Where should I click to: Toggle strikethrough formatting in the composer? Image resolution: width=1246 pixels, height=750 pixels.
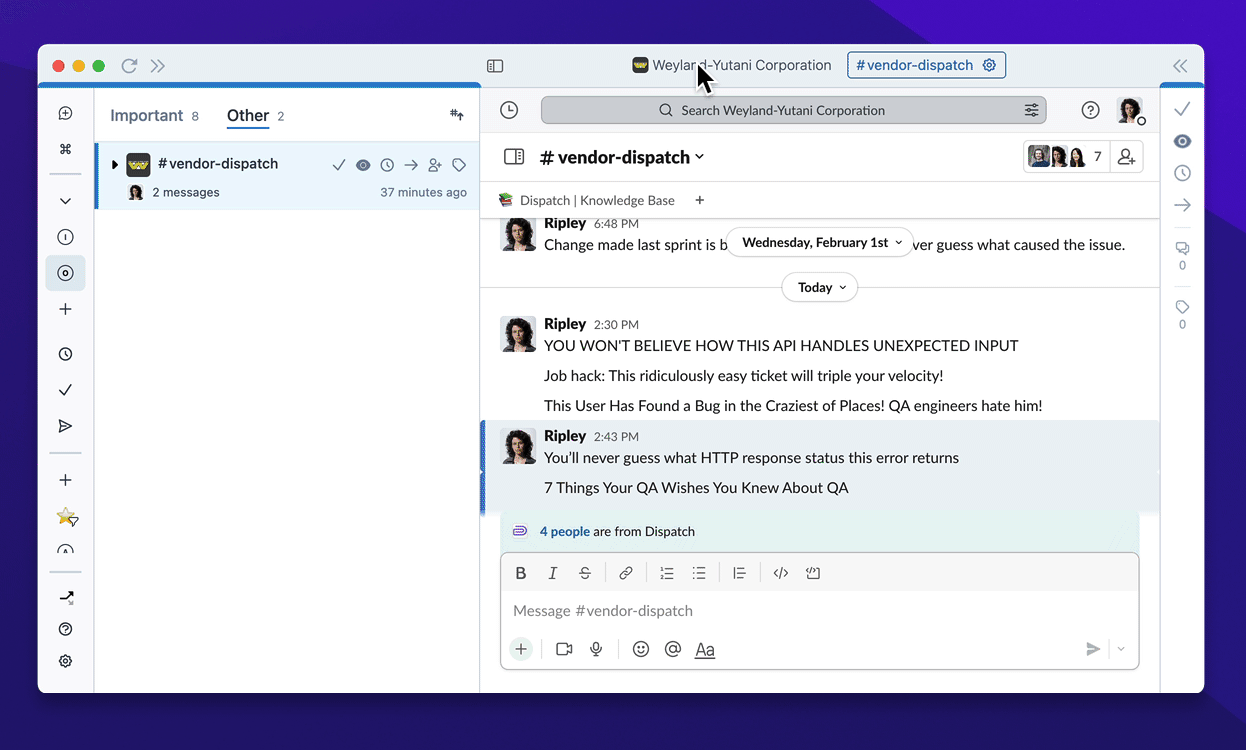tap(585, 573)
